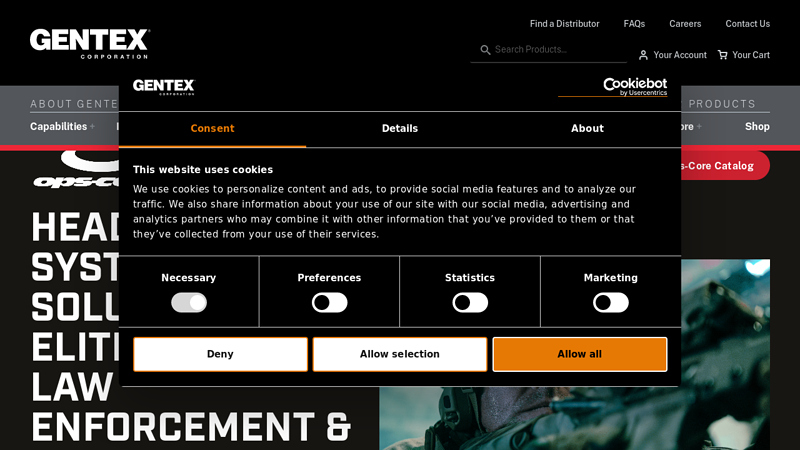Image resolution: width=800 pixels, height=450 pixels.
Task: Click the Gentex logo inside the cookie dialog
Action: pyautogui.click(x=163, y=86)
